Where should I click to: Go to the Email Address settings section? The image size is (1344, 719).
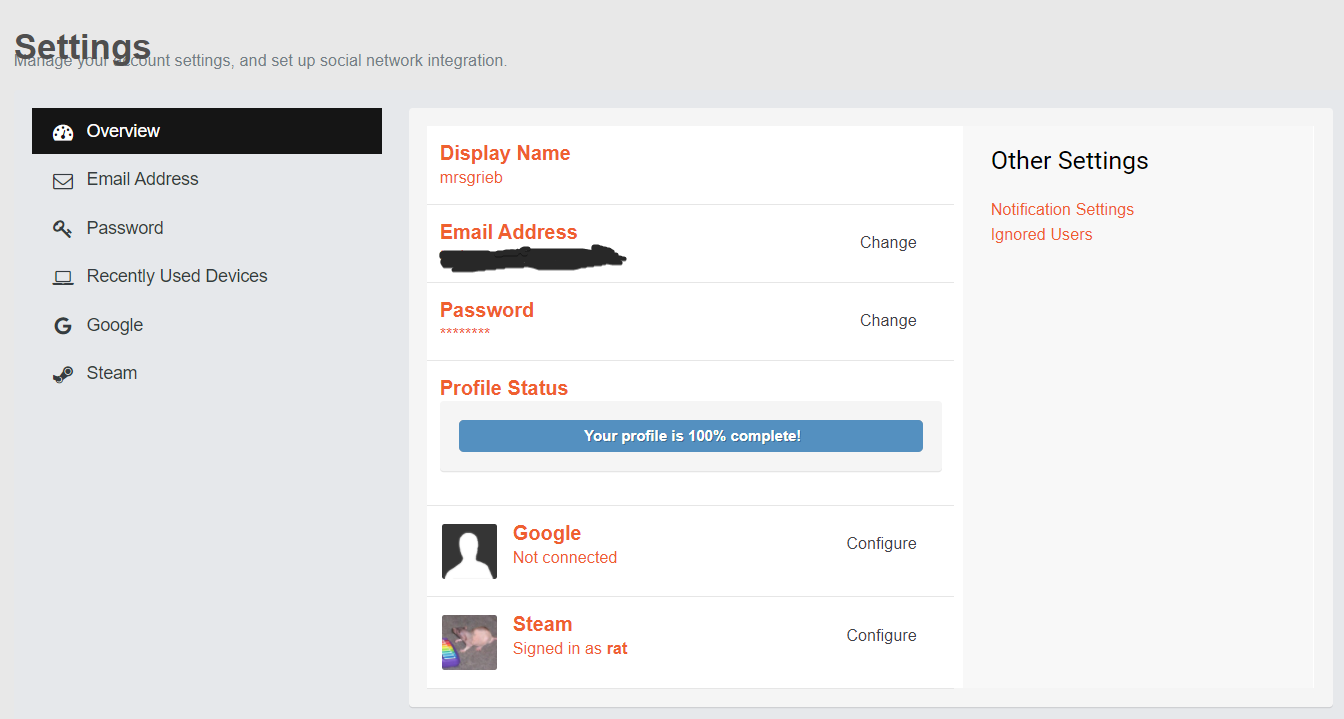[142, 179]
